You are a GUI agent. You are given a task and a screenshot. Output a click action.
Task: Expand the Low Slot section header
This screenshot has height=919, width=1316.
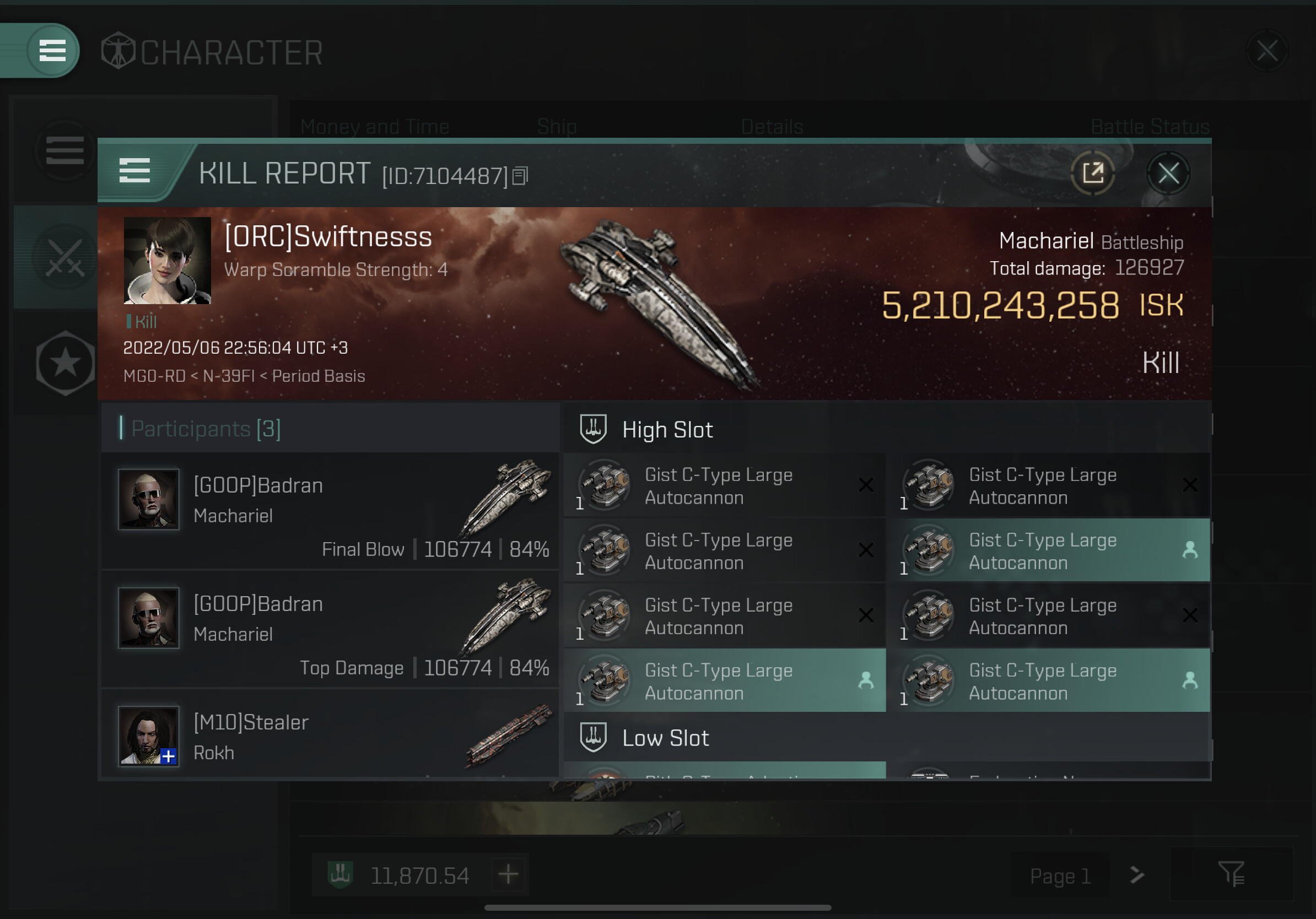[x=887, y=737]
